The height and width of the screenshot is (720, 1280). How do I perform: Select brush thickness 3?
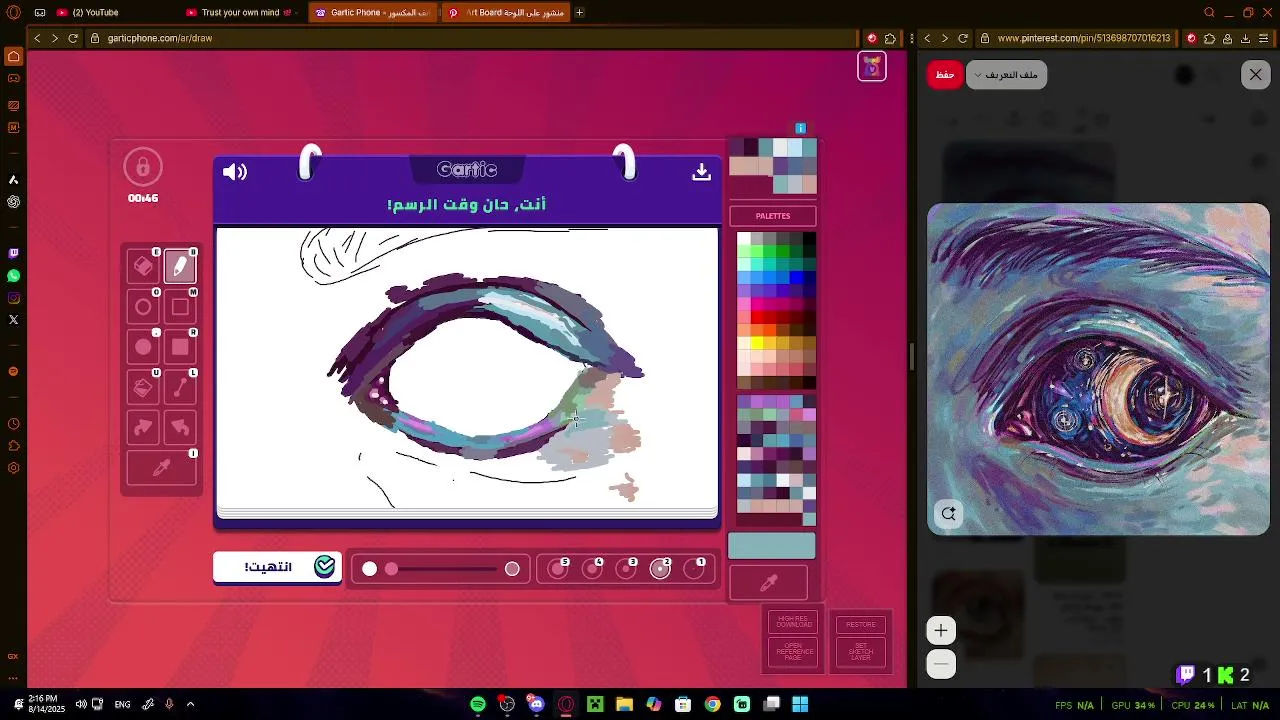(626, 569)
